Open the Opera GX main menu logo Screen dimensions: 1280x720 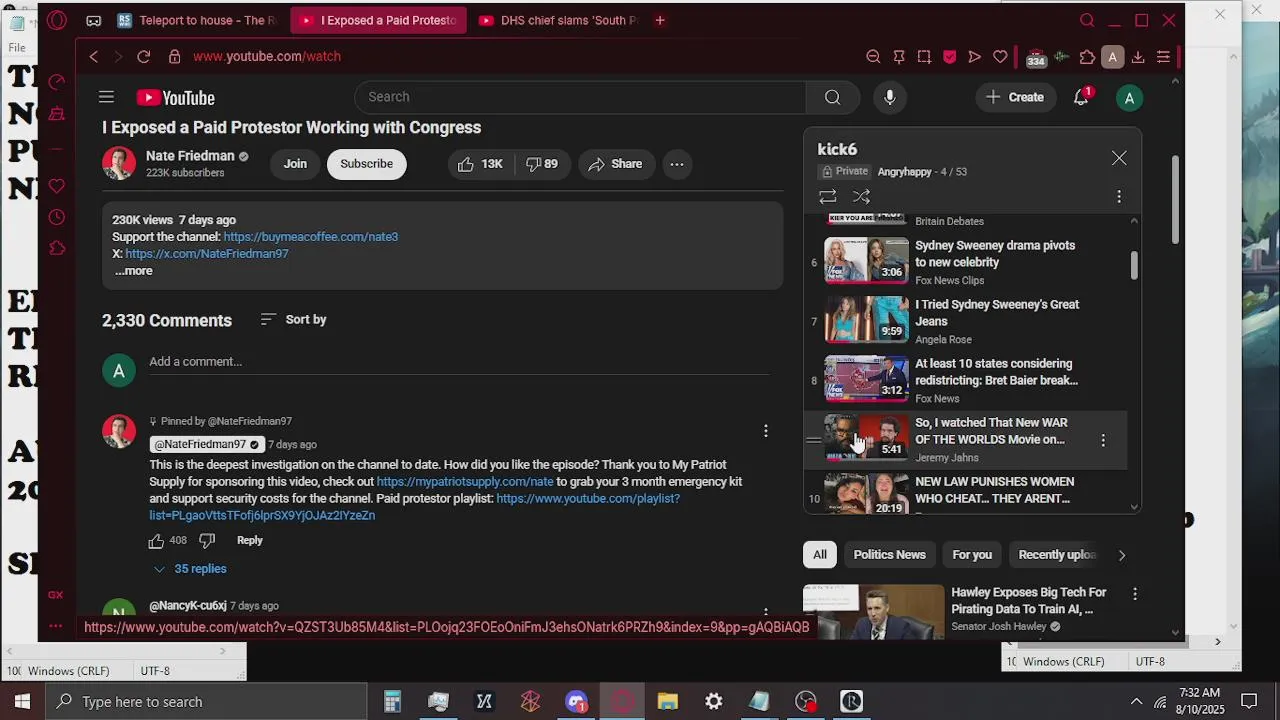[57, 20]
